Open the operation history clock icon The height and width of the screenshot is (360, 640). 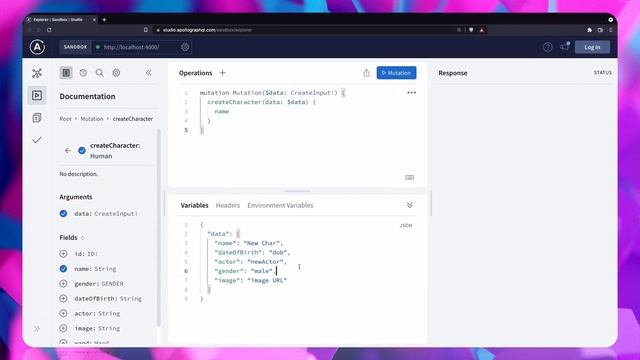point(83,73)
